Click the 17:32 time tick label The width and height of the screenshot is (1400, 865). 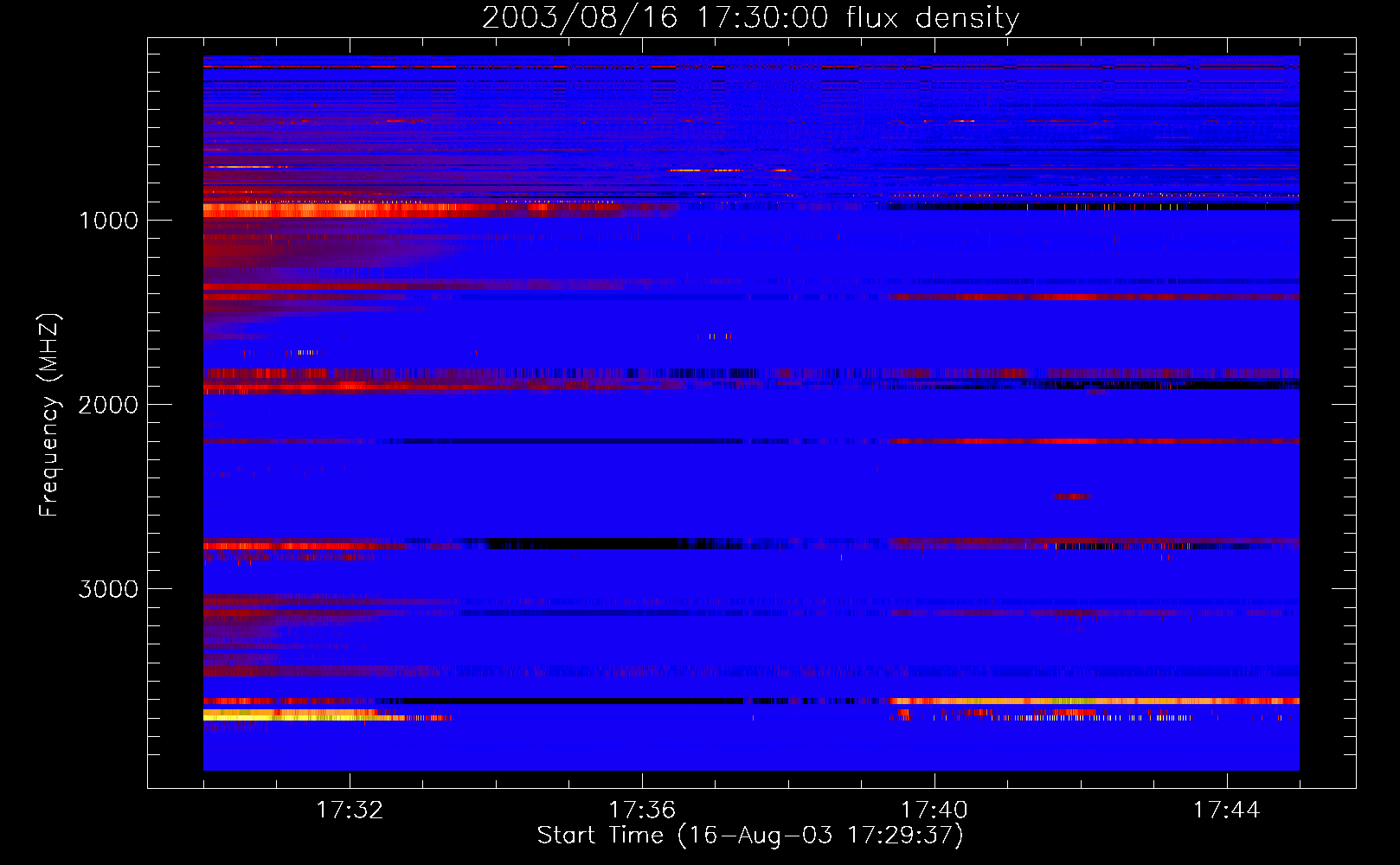pyautogui.click(x=350, y=811)
